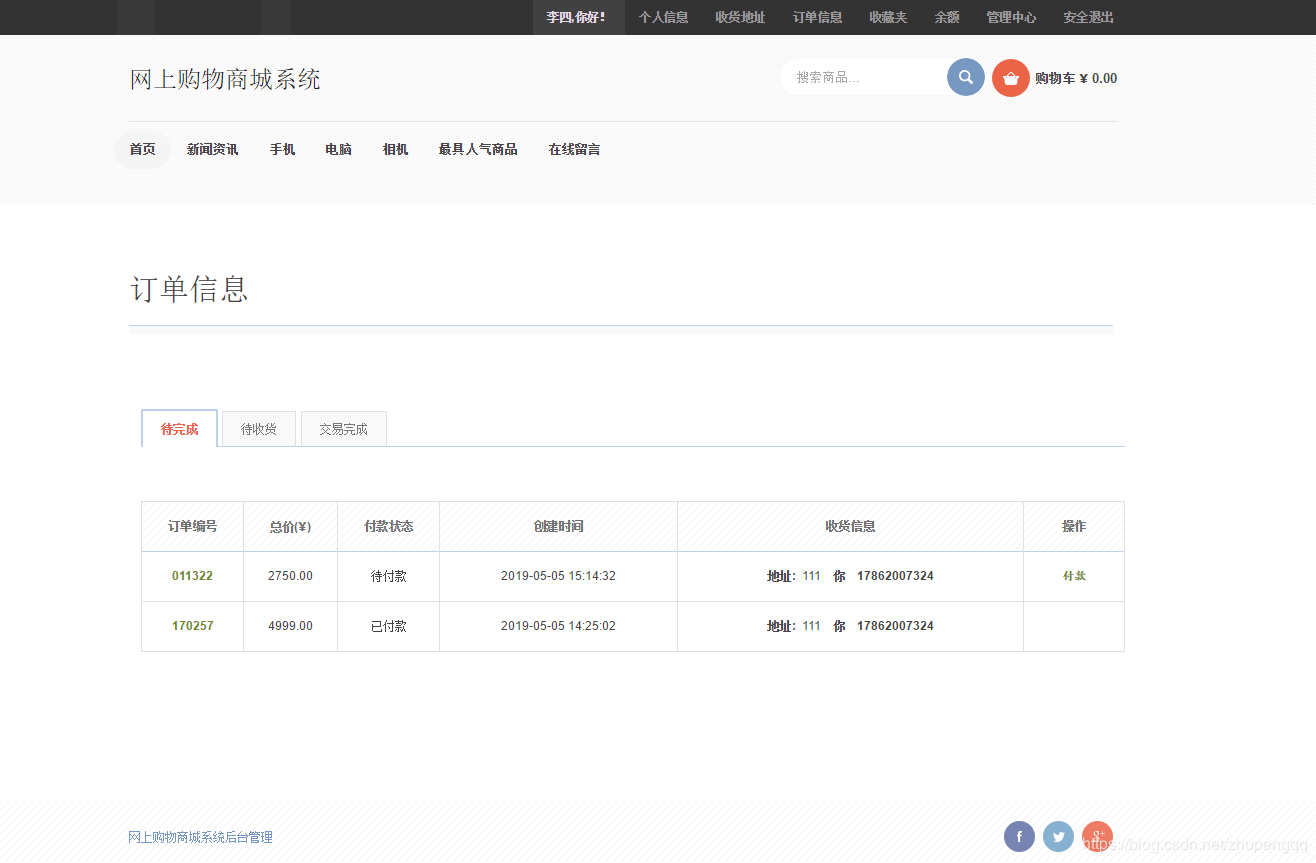
Task: Go to 个人信息 in top bar
Action: click(663, 17)
